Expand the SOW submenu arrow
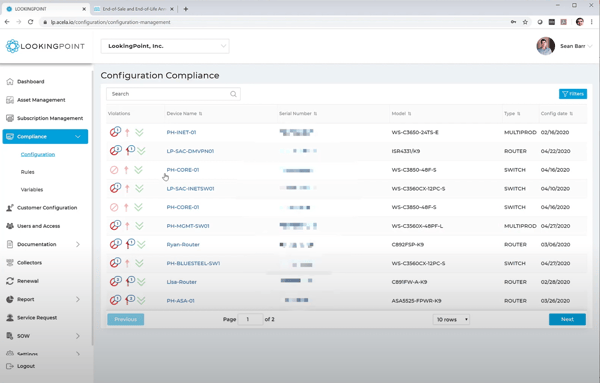Viewport: 600px width, 383px height. 78,336
